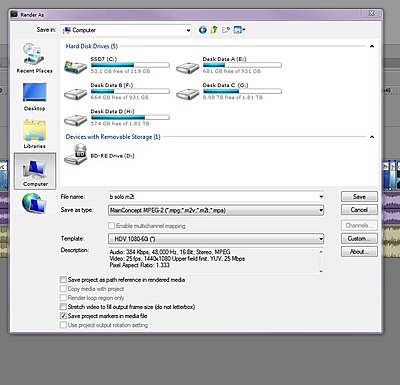
Task: Click the Desk Data D (H:) capacity bar
Action: (130, 117)
